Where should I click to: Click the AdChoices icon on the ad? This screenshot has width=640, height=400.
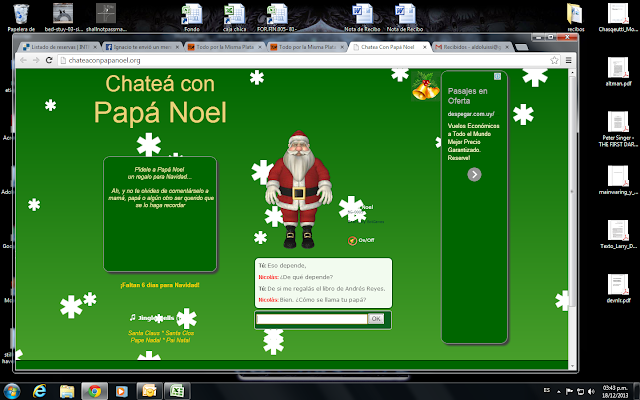coord(497,76)
